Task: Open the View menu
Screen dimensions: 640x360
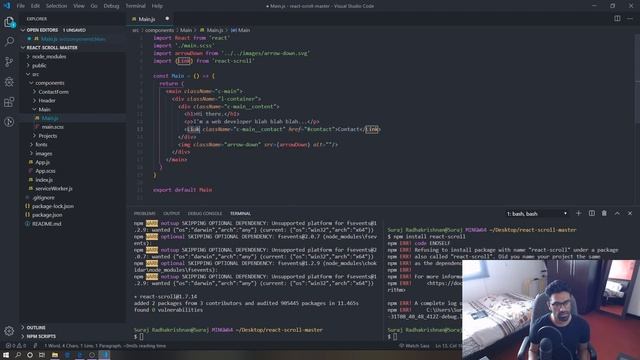Action: point(79,6)
